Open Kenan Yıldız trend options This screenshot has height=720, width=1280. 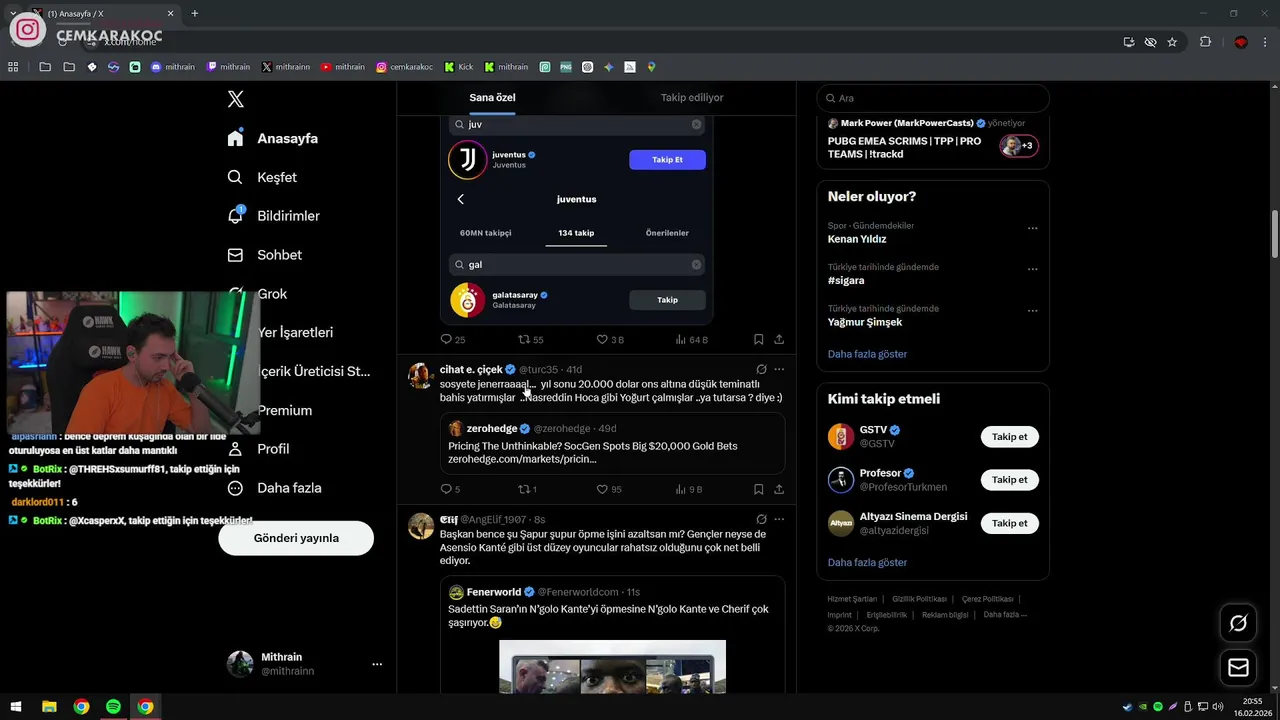pyautogui.click(x=1032, y=228)
